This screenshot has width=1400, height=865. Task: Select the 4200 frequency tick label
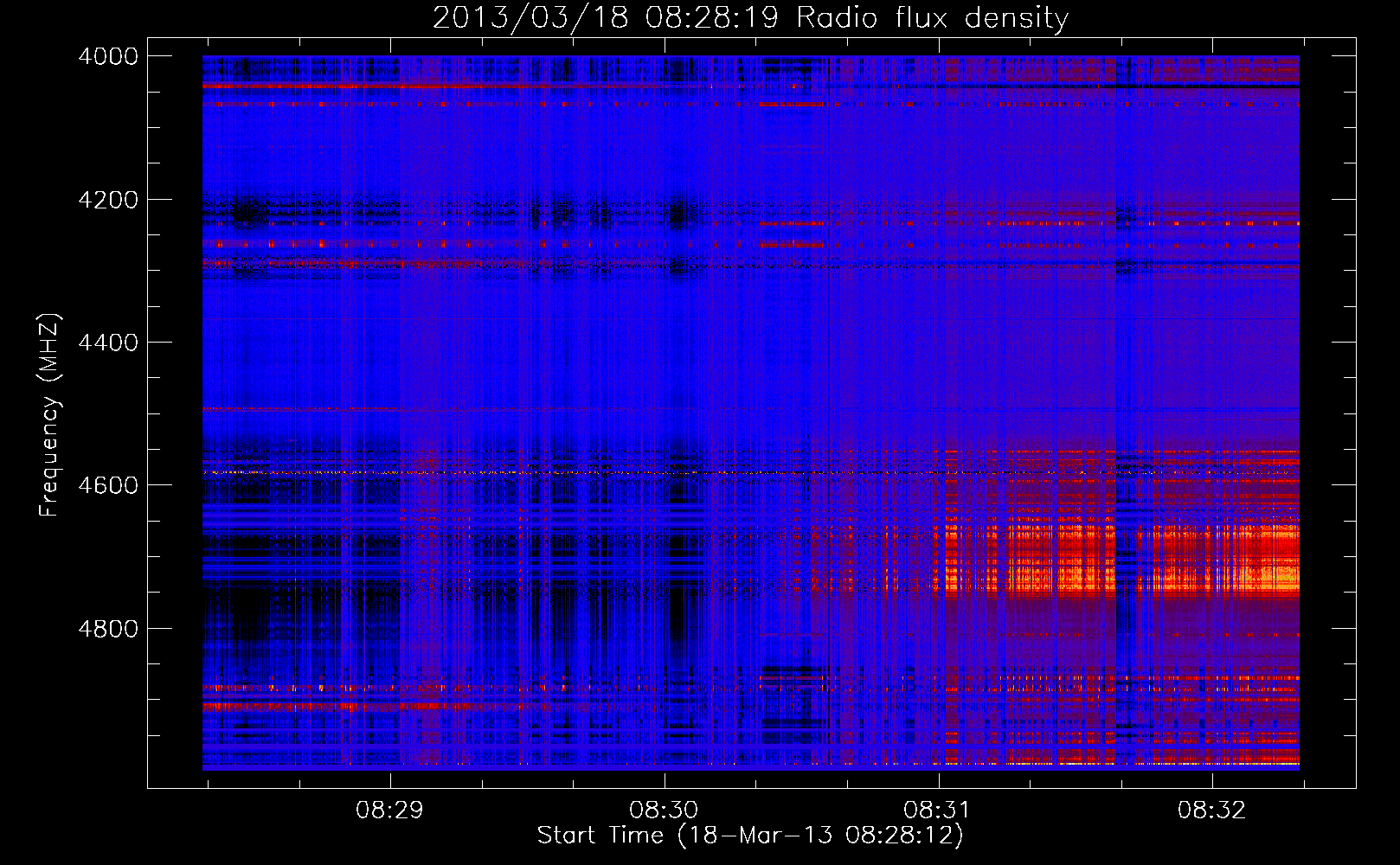(108, 200)
